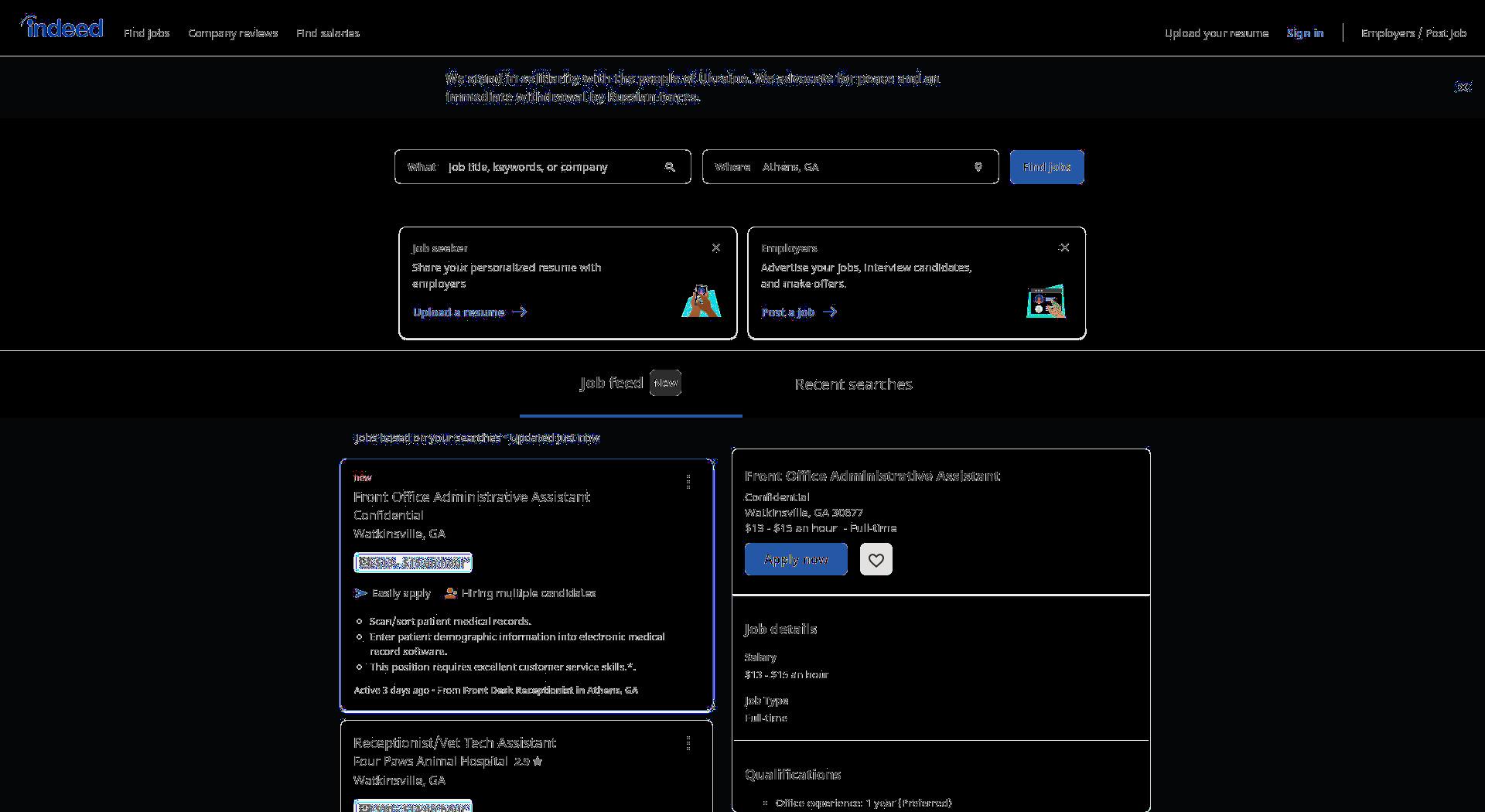
Task: Click the 'Full-time' job type value
Action: click(766, 718)
